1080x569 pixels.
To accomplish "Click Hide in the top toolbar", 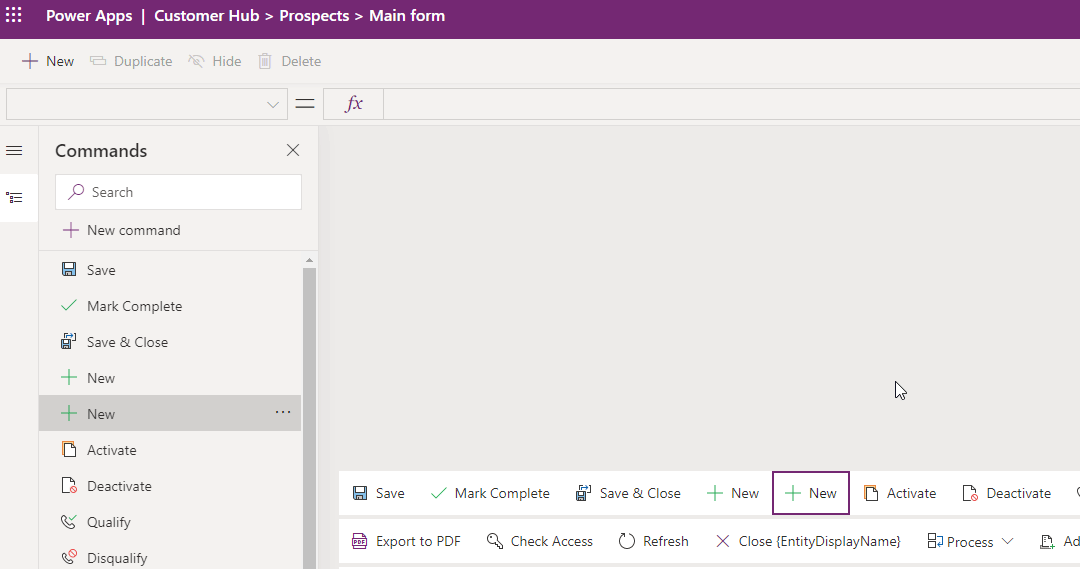I will pos(215,61).
